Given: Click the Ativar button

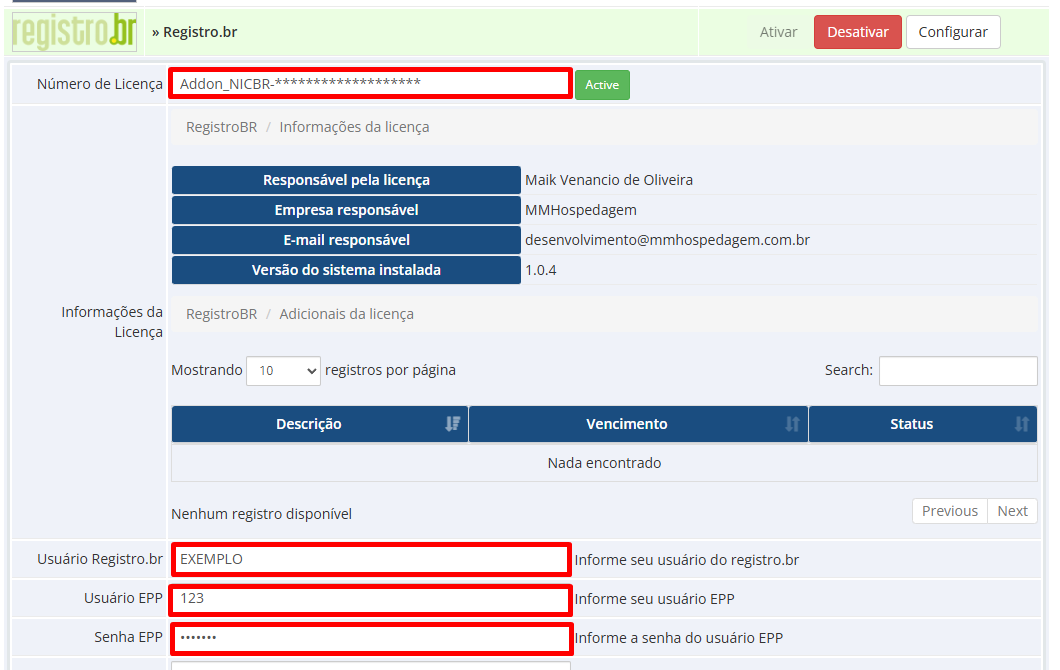Looking at the screenshot, I should click(x=778, y=32).
